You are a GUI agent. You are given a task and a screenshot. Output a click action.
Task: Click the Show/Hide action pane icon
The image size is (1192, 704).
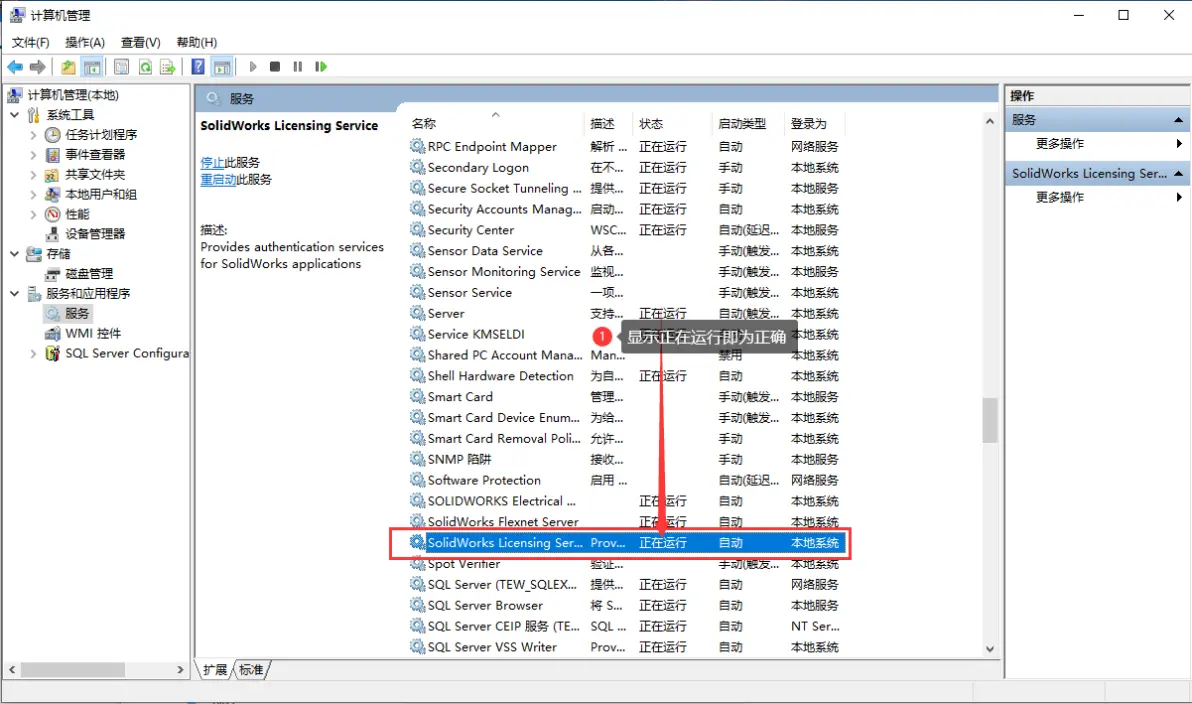(x=222, y=67)
